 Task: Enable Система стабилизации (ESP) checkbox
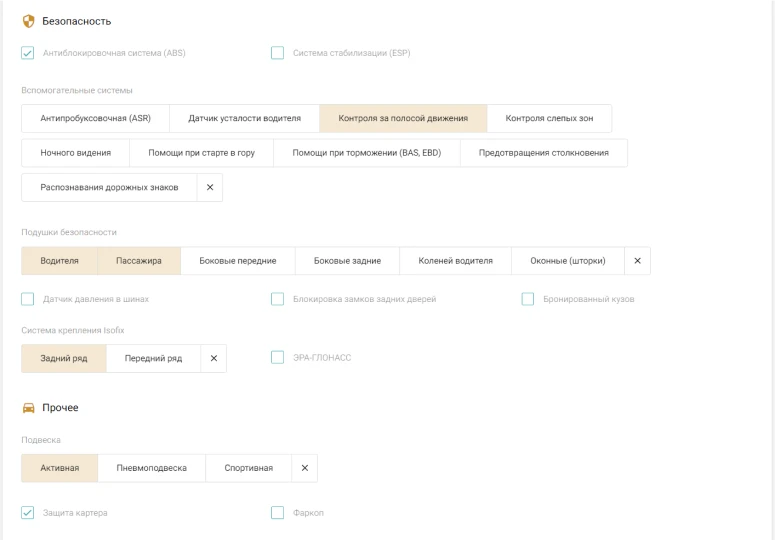coord(278,53)
